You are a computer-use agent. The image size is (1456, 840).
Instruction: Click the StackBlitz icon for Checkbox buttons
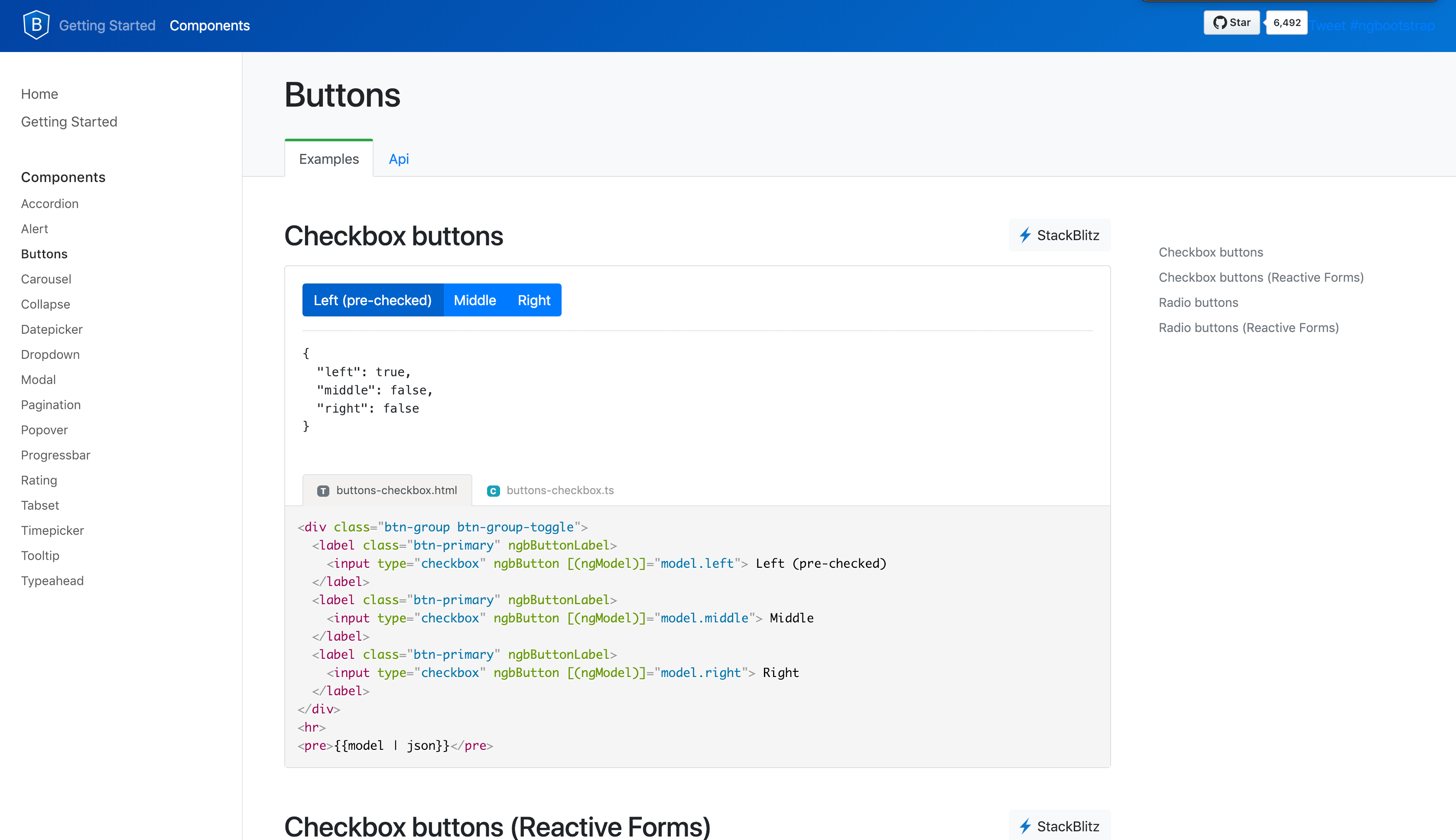(x=1025, y=235)
